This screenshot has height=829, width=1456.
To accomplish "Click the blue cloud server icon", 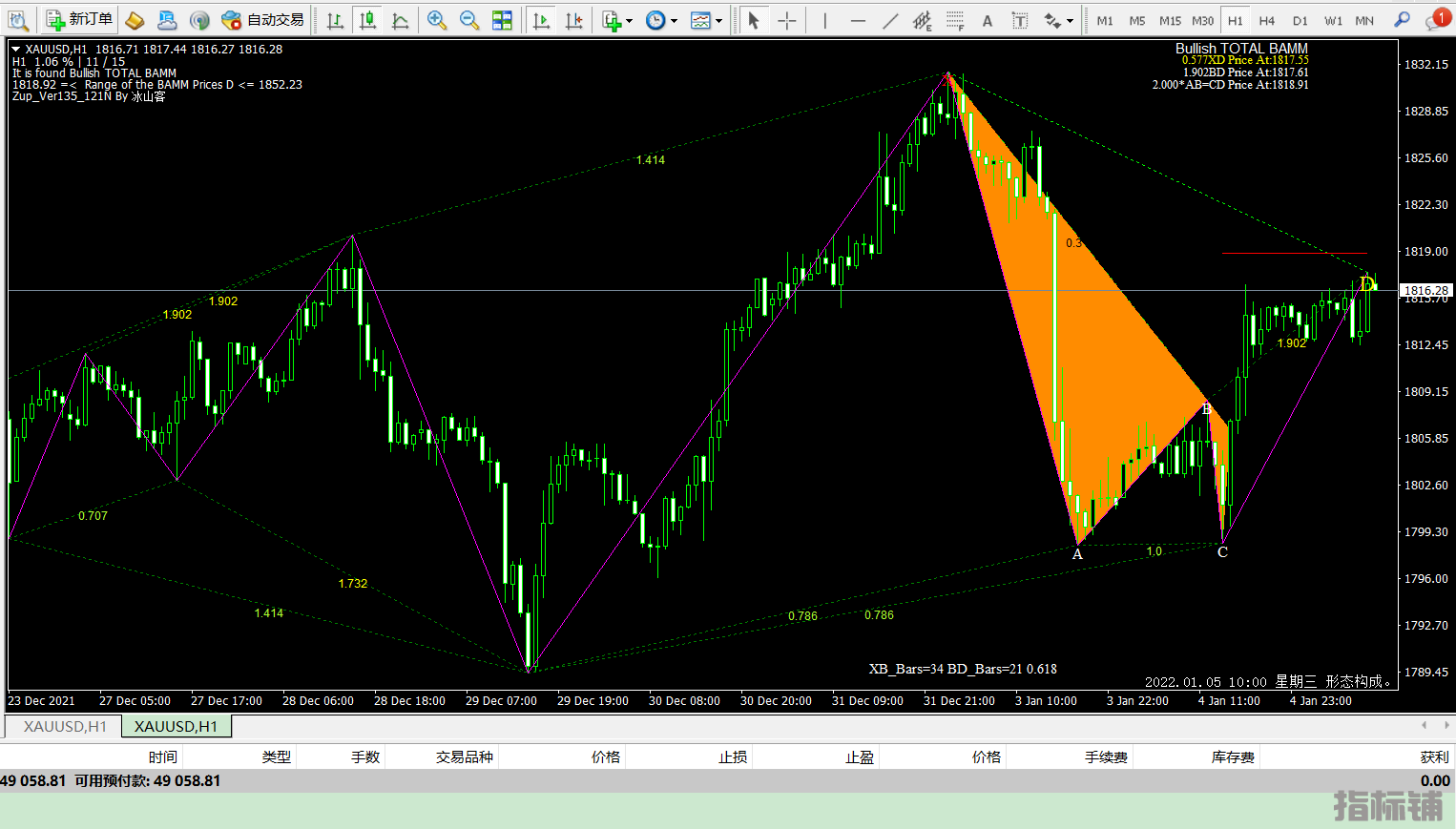I will tap(167, 20).
